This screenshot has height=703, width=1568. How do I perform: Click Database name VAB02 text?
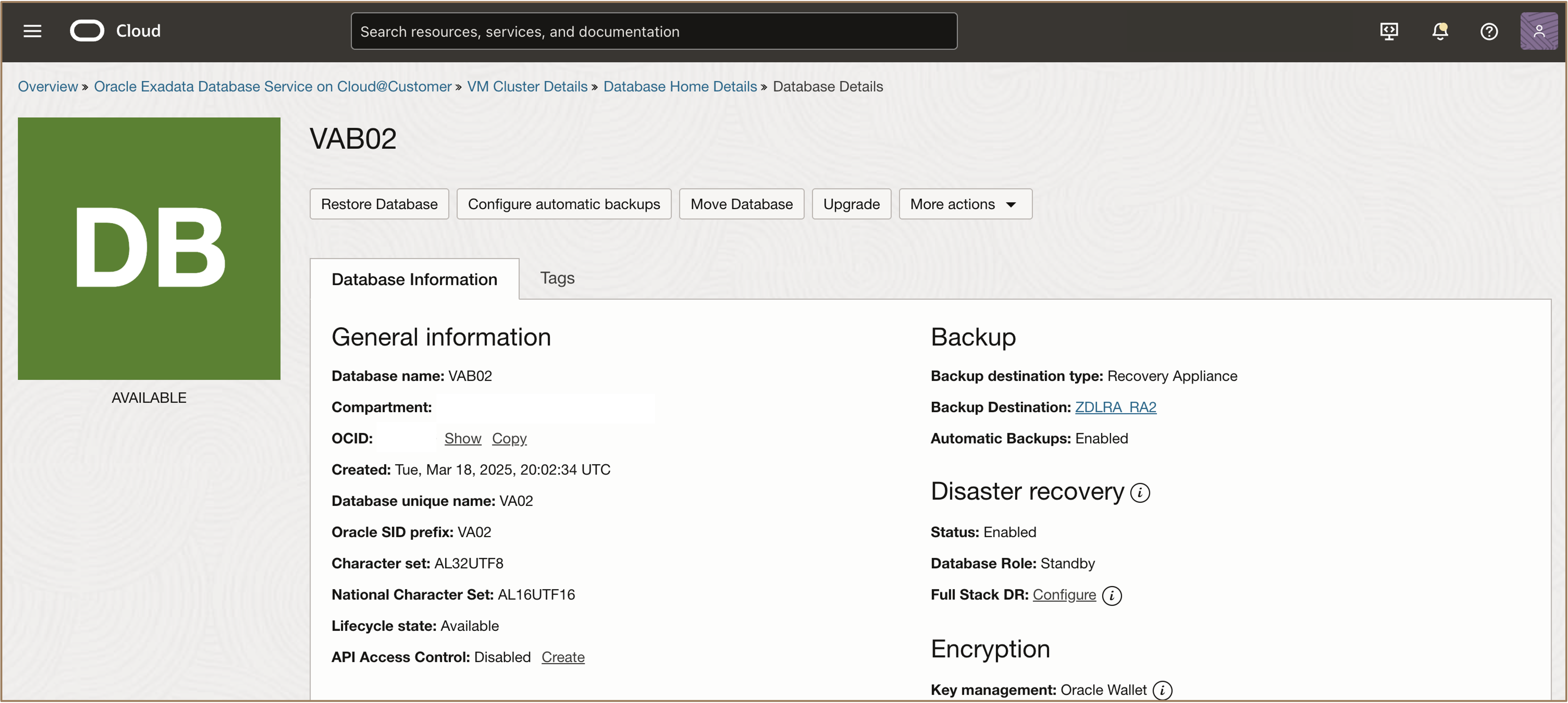(x=412, y=376)
